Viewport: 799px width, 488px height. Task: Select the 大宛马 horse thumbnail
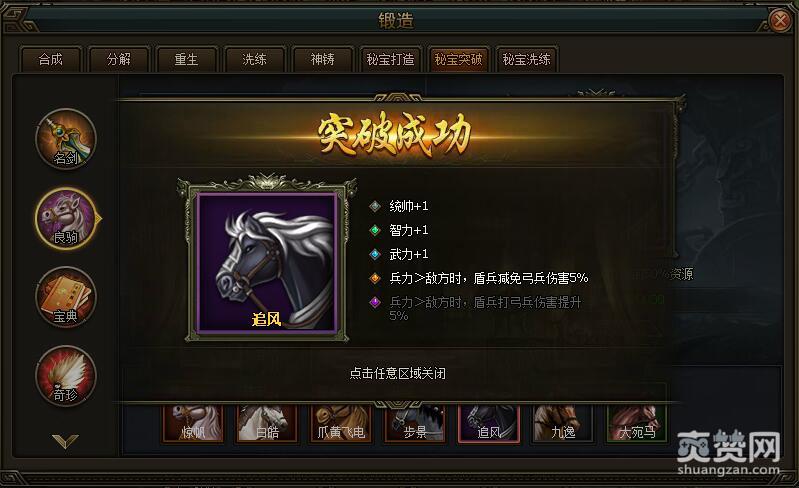637,423
